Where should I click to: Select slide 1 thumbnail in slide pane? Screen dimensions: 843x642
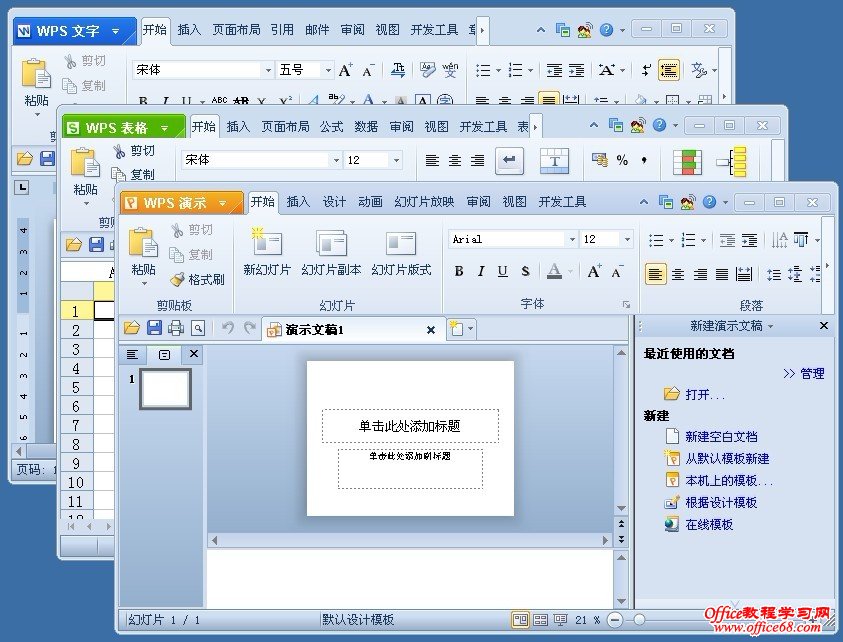point(166,389)
